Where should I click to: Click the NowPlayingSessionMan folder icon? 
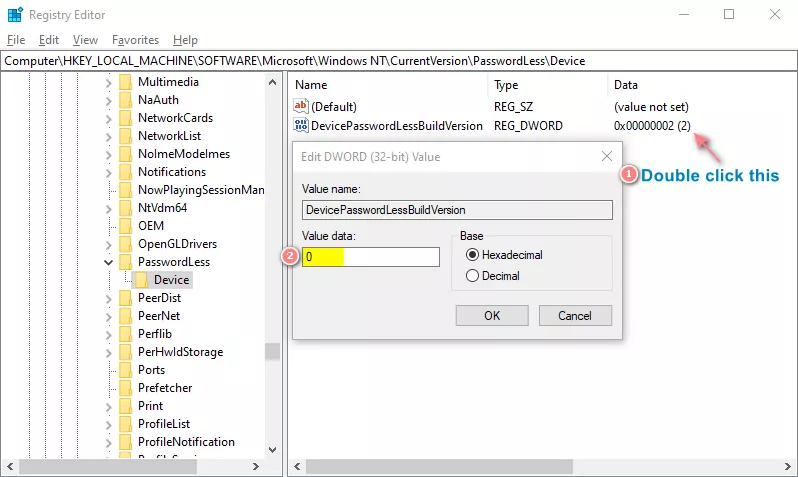click(x=125, y=190)
